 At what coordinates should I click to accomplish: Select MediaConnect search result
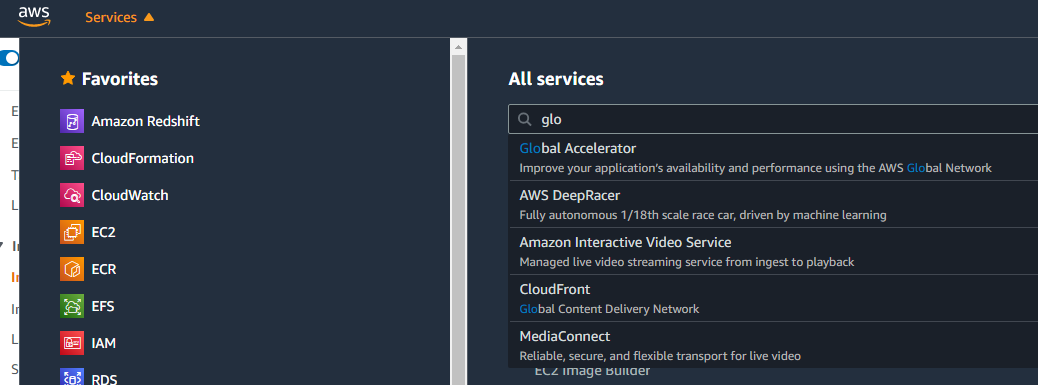tap(773, 345)
